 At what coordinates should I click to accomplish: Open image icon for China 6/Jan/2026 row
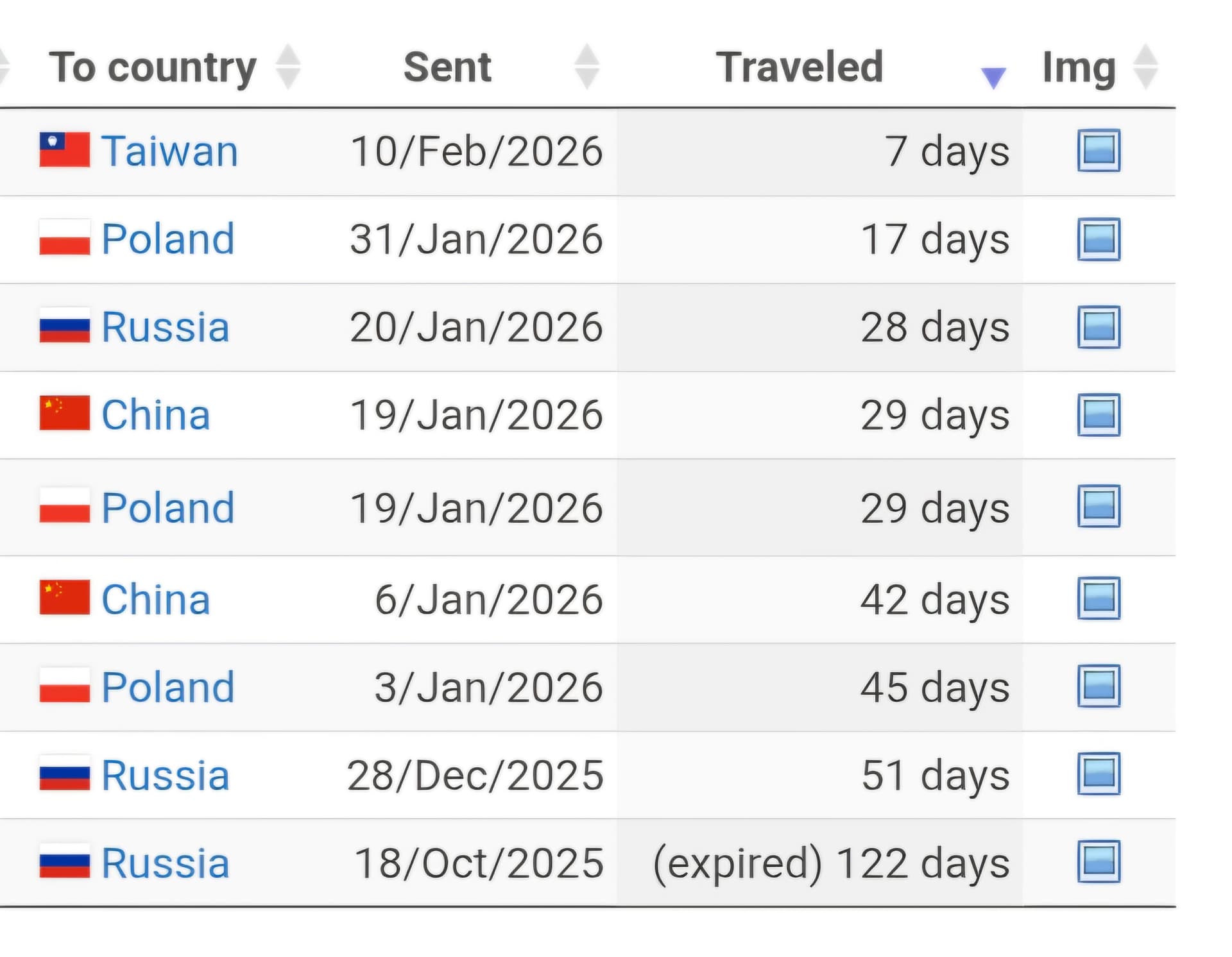(1099, 598)
